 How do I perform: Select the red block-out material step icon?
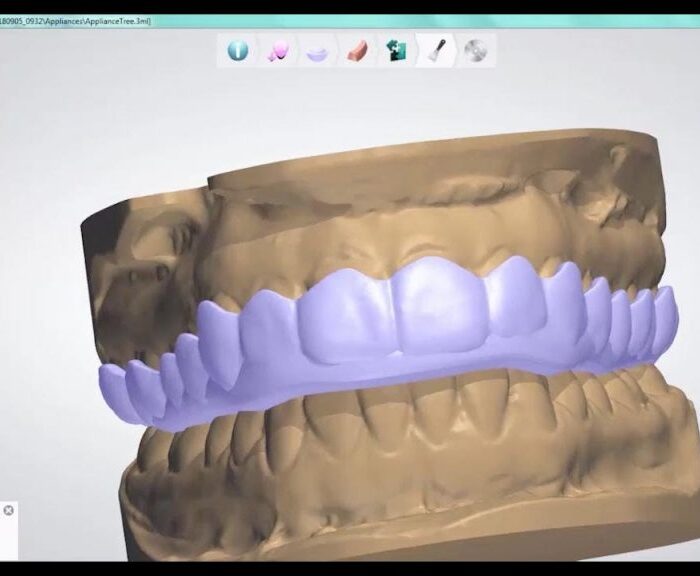click(357, 51)
